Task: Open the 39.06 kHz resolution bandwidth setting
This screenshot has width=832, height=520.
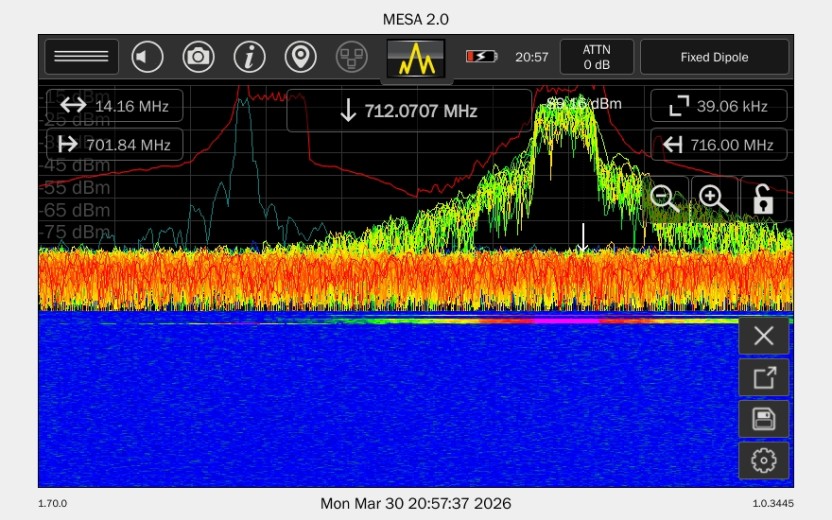Action: tap(718, 106)
